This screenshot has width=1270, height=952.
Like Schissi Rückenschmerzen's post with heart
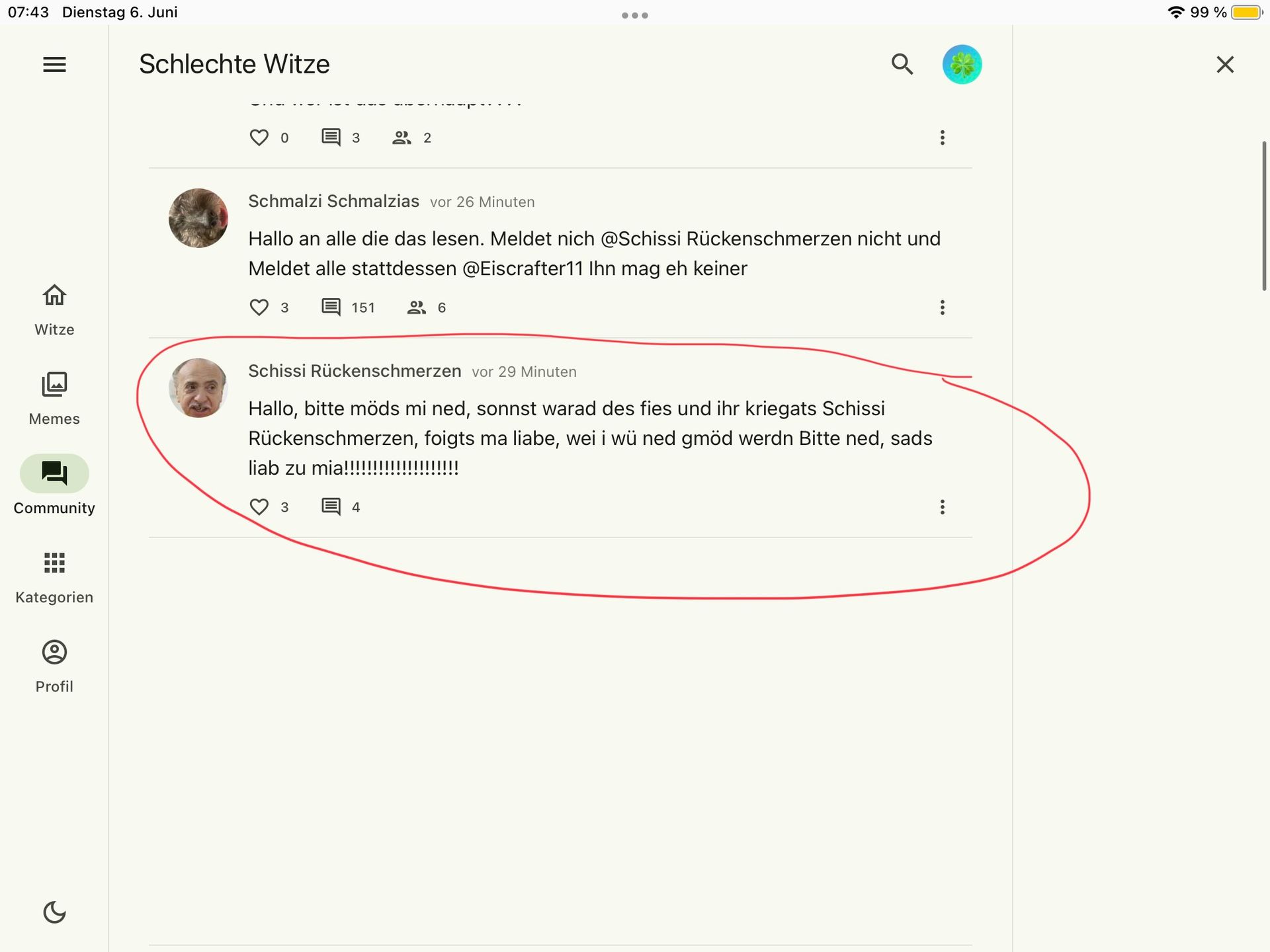pyautogui.click(x=259, y=507)
